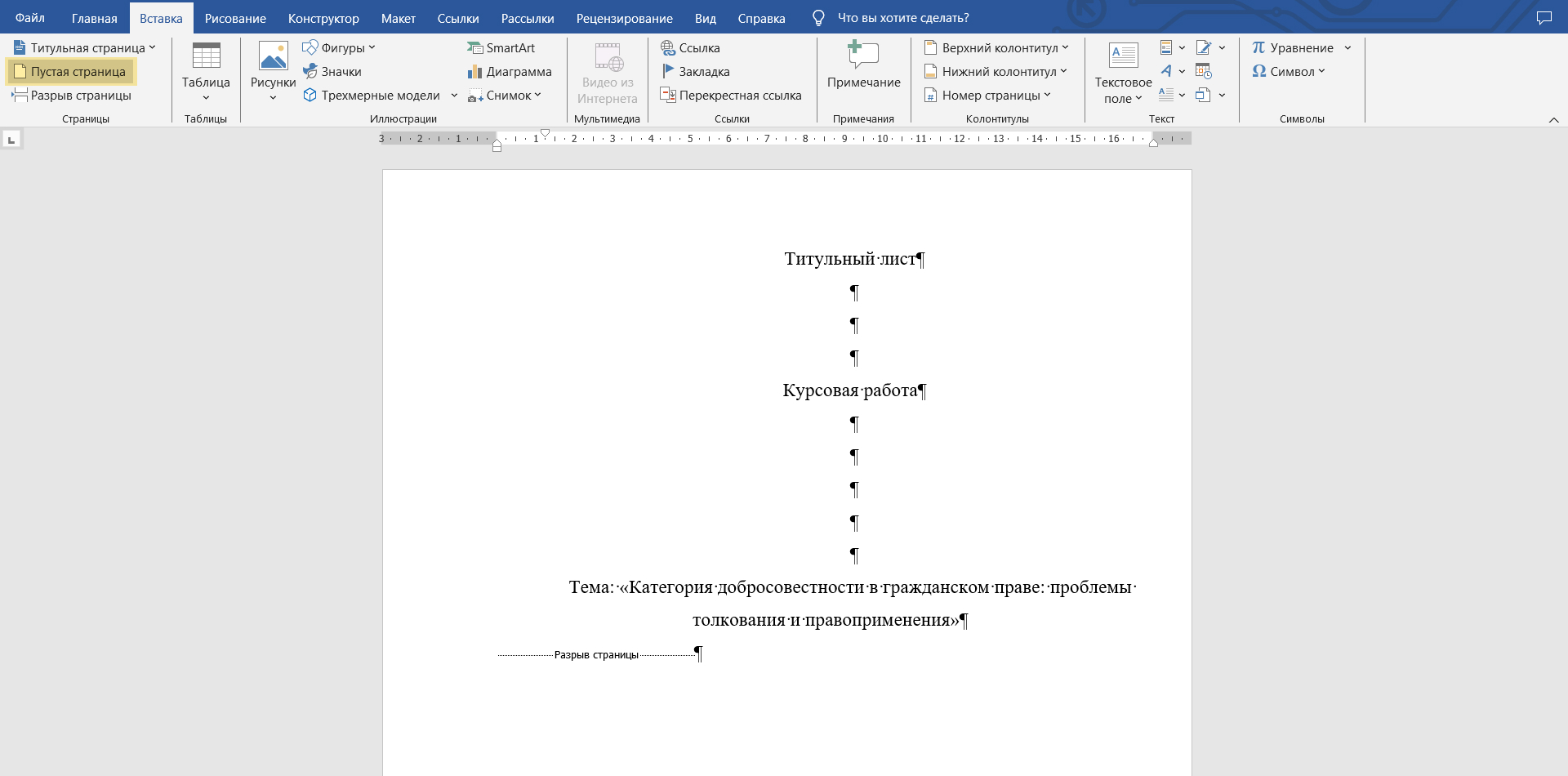The width and height of the screenshot is (1568, 776).
Task: Open the Номер страницы menu
Action: [x=987, y=95]
